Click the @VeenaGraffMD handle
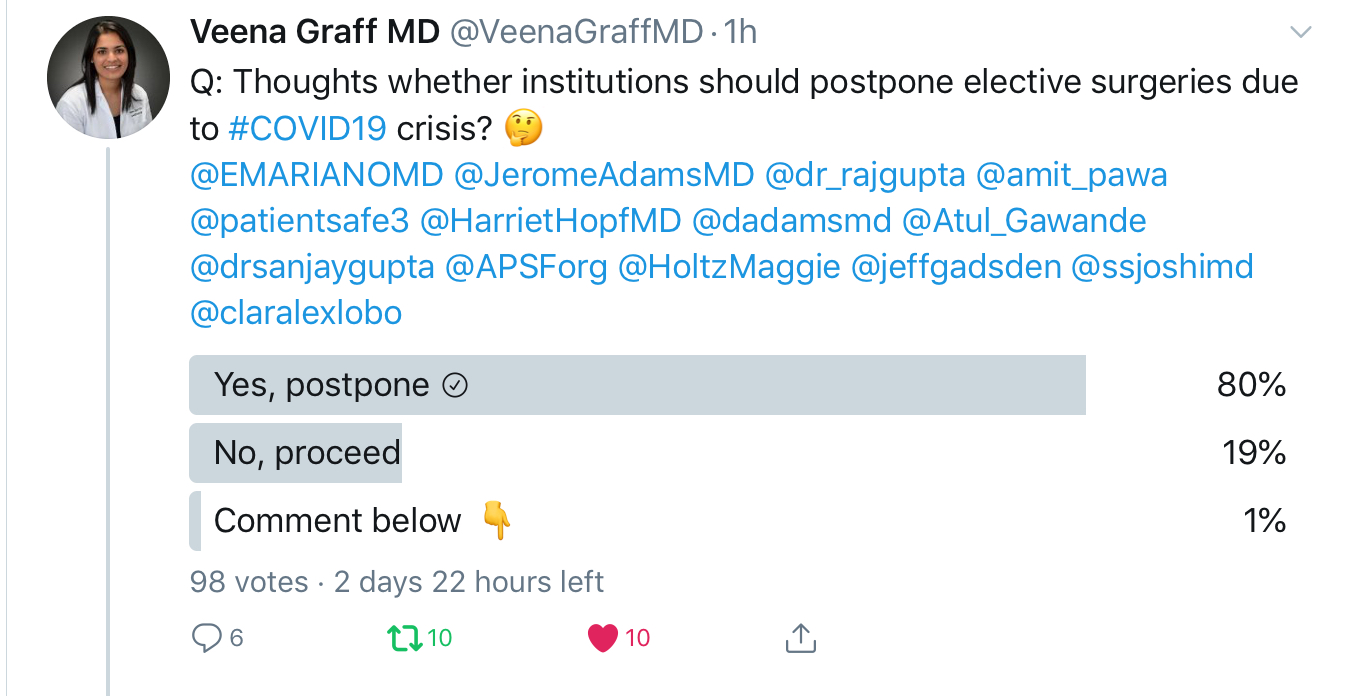This screenshot has height=696, width=1350. click(577, 32)
